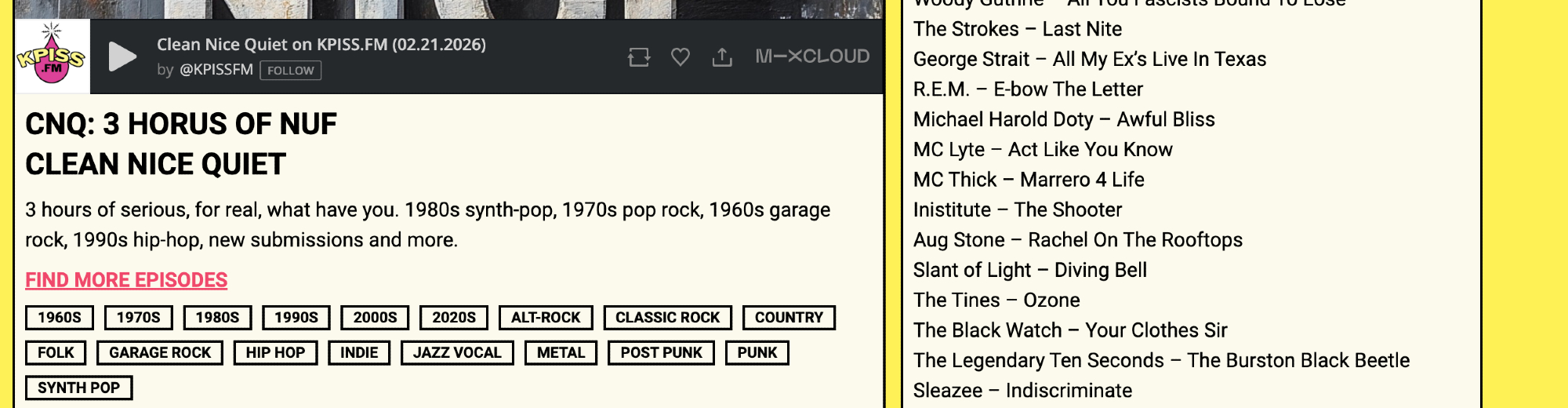Viewport: 1568px width, 408px height.
Task: Select the GARAGE ROCK tag
Action: click(x=160, y=353)
